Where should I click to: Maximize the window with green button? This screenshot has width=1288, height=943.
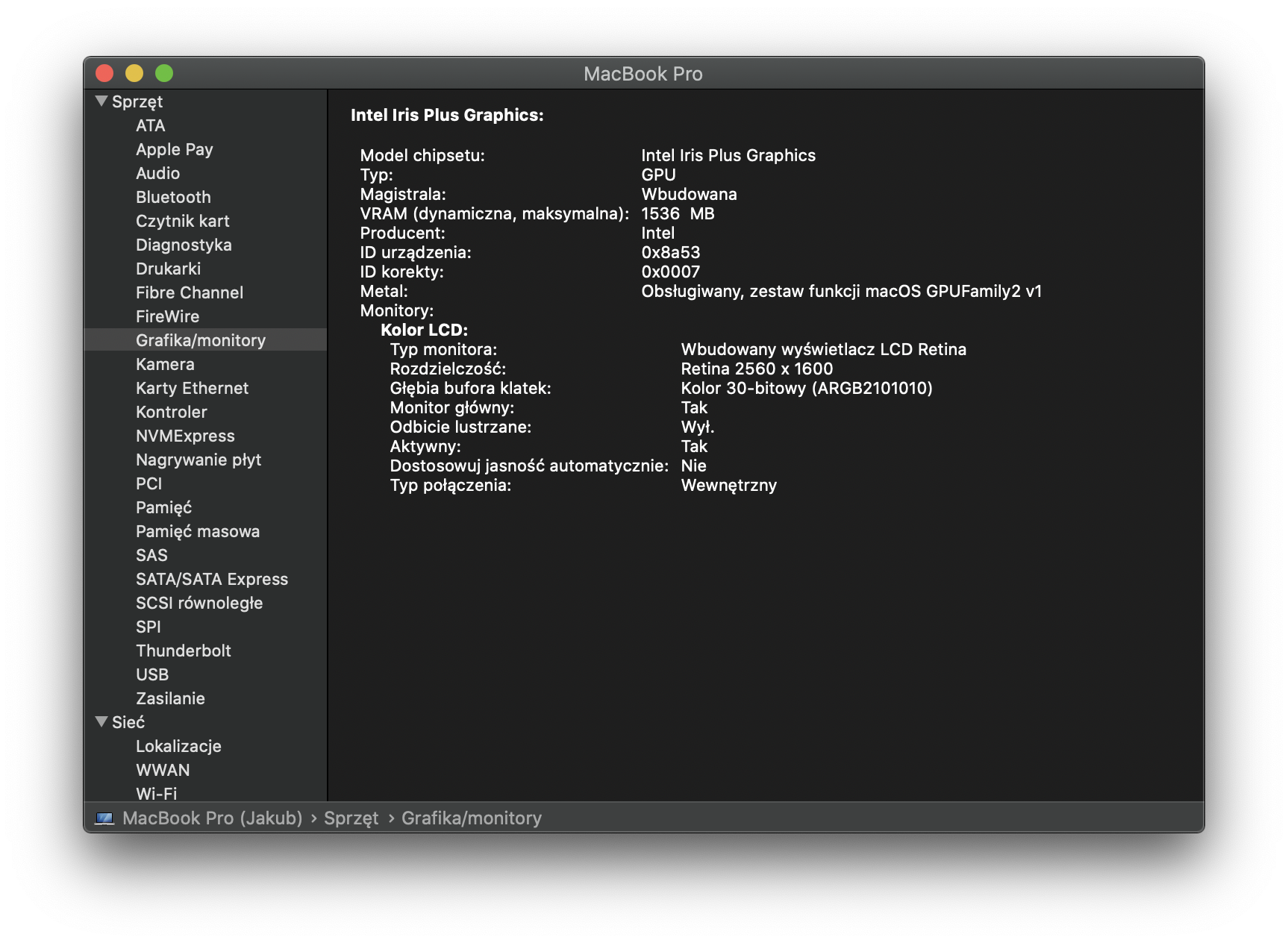pos(164,73)
